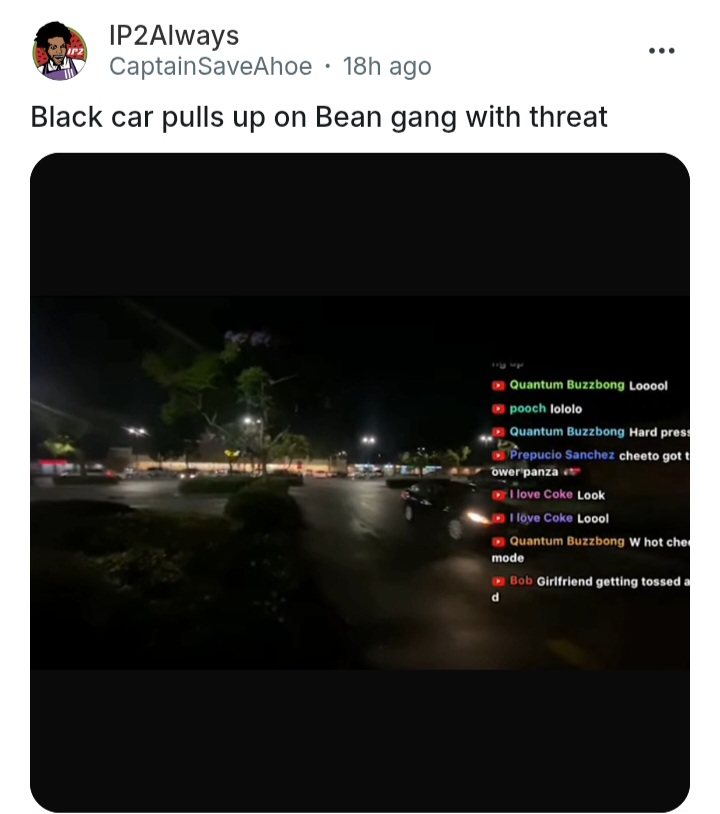Click the black car in video

point(444,509)
